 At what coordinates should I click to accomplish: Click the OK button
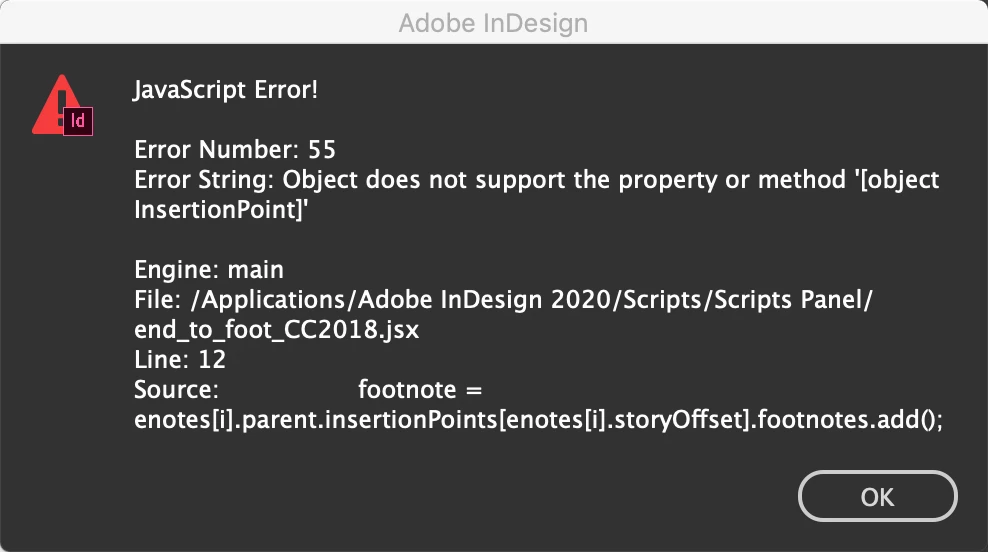pos(877,497)
